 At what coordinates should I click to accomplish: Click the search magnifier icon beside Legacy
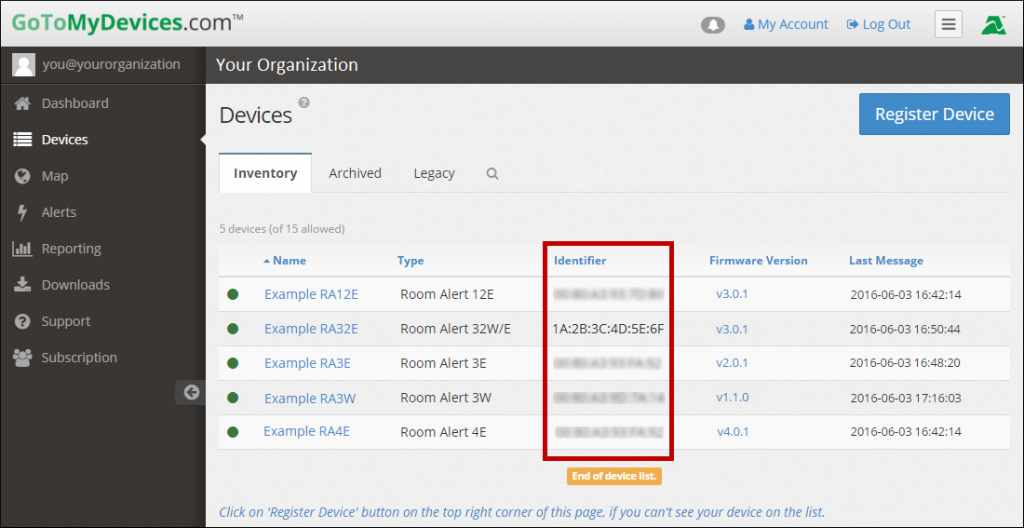click(492, 173)
